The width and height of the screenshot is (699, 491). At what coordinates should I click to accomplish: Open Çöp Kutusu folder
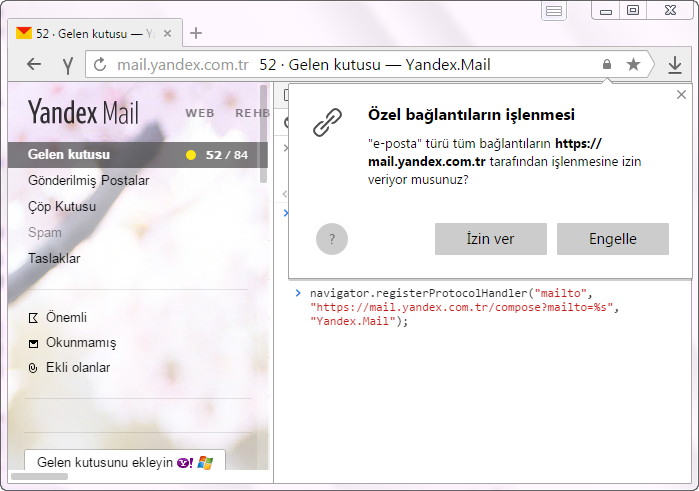point(62,206)
